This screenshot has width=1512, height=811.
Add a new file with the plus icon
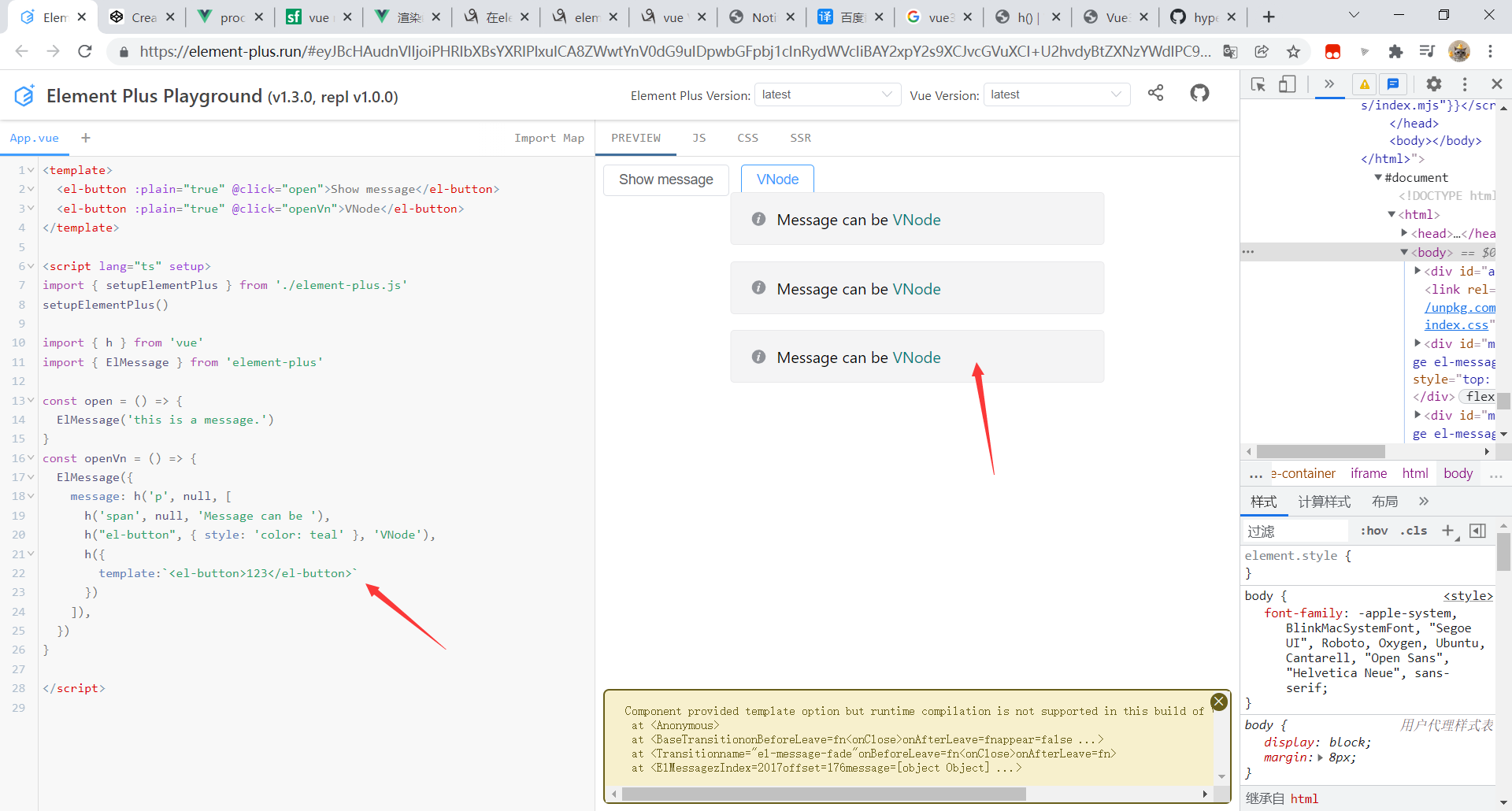(86, 138)
